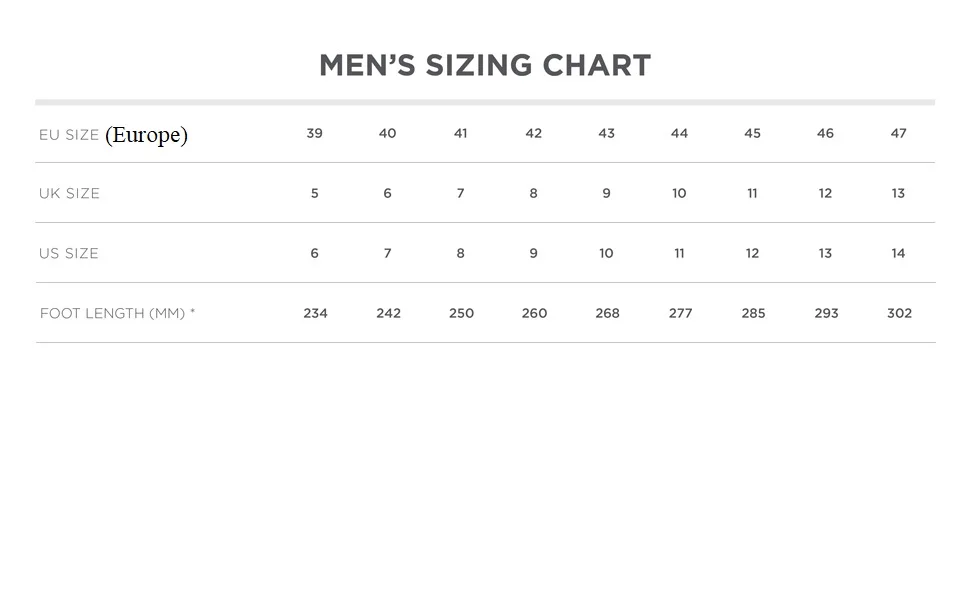
Task: Select foot length 234 mm value
Action: pyautogui.click(x=315, y=314)
